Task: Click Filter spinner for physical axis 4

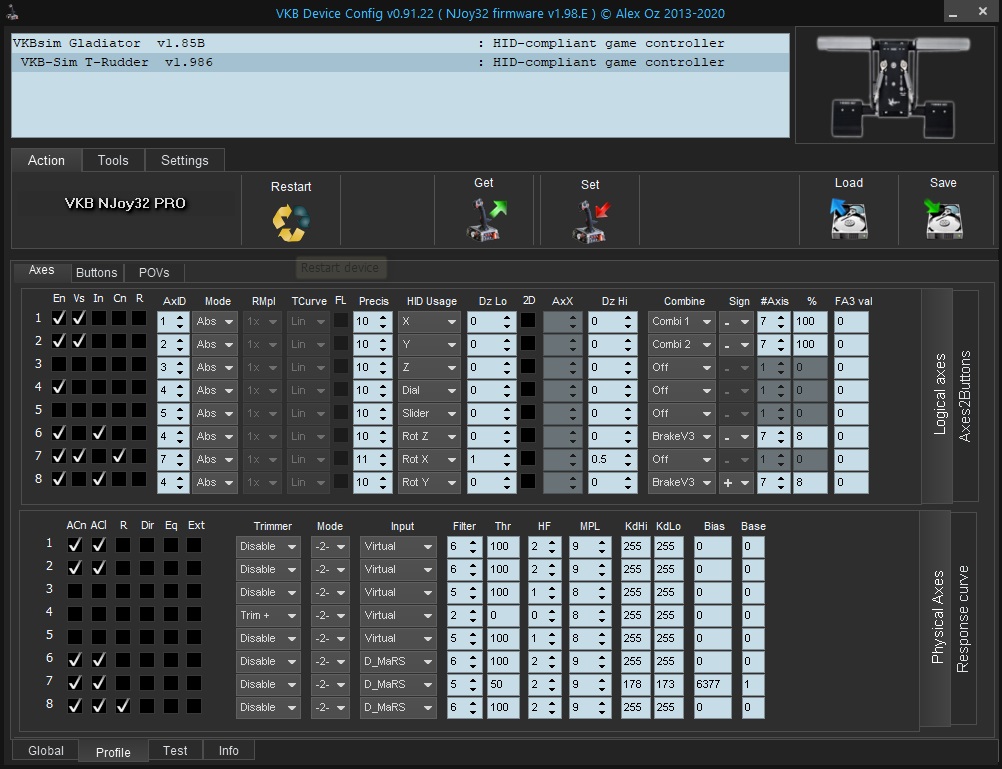Action: click(464, 616)
